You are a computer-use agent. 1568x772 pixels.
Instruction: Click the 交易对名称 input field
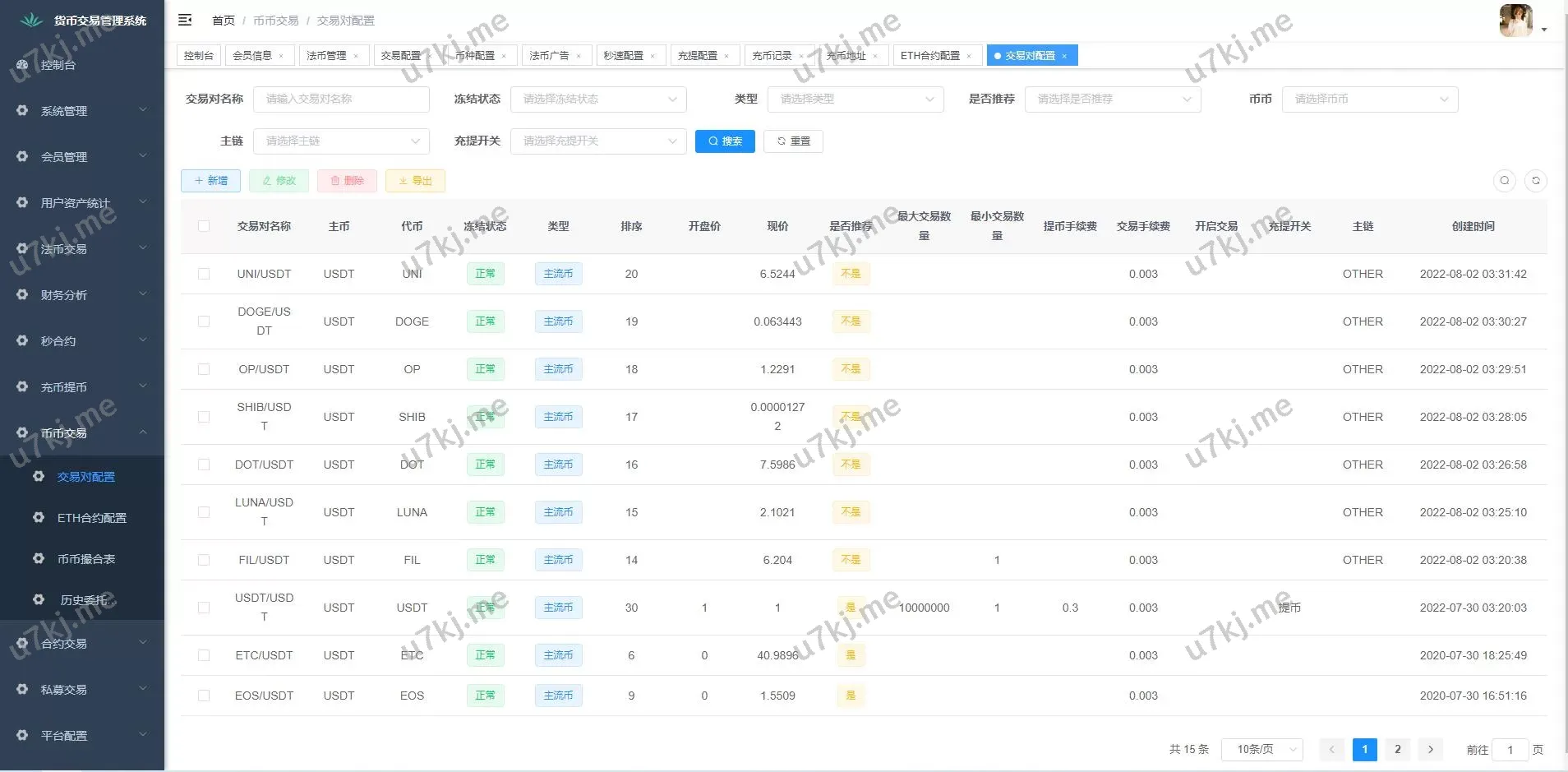[x=341, y=99]
